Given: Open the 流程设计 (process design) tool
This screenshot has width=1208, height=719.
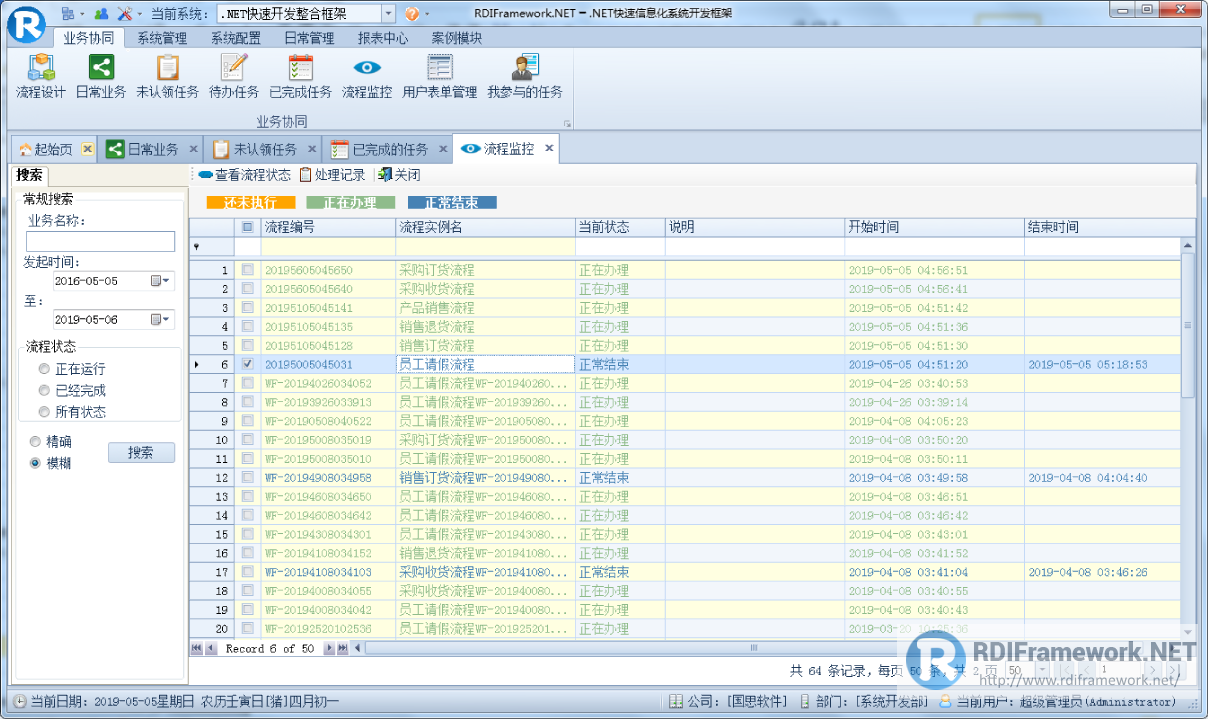Looking at the screenshot, I should (41, 77).
